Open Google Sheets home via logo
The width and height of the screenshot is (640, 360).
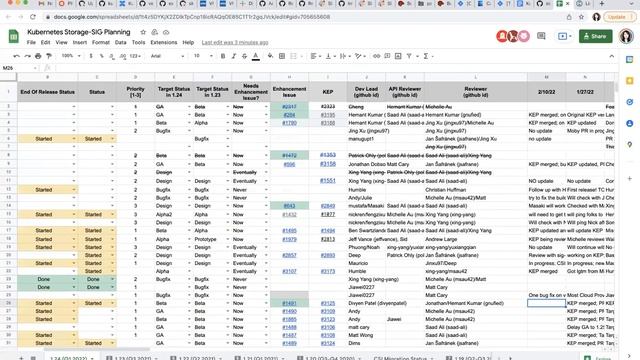13,36
